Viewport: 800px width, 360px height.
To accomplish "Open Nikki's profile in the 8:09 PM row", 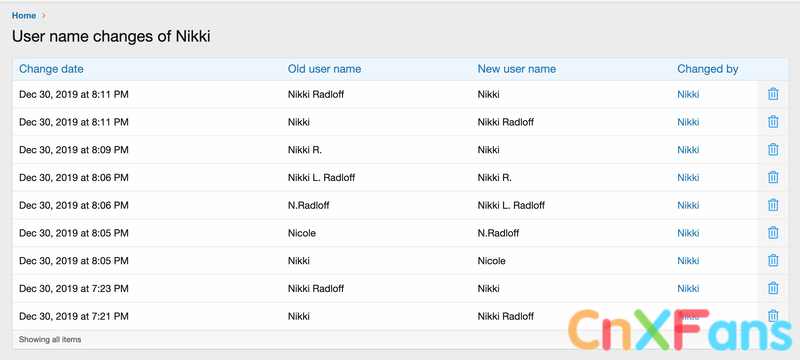I will tap(688, 150).
